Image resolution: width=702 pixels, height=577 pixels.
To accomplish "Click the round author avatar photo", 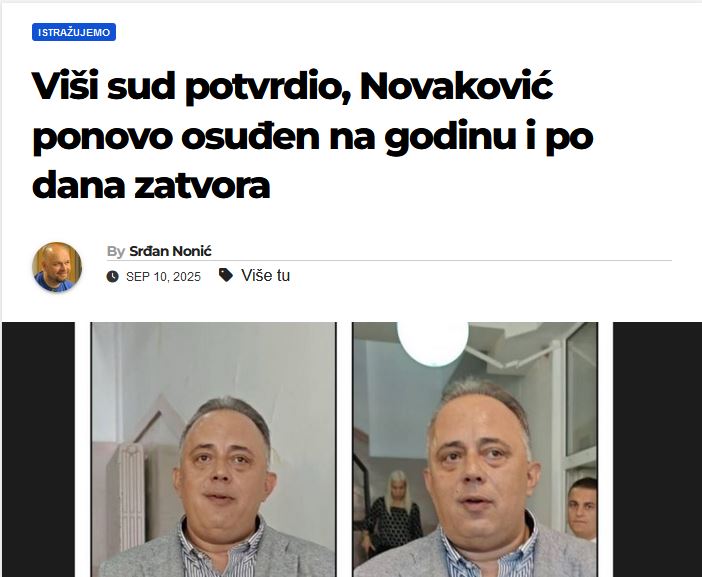I will (x=57, y=267).
